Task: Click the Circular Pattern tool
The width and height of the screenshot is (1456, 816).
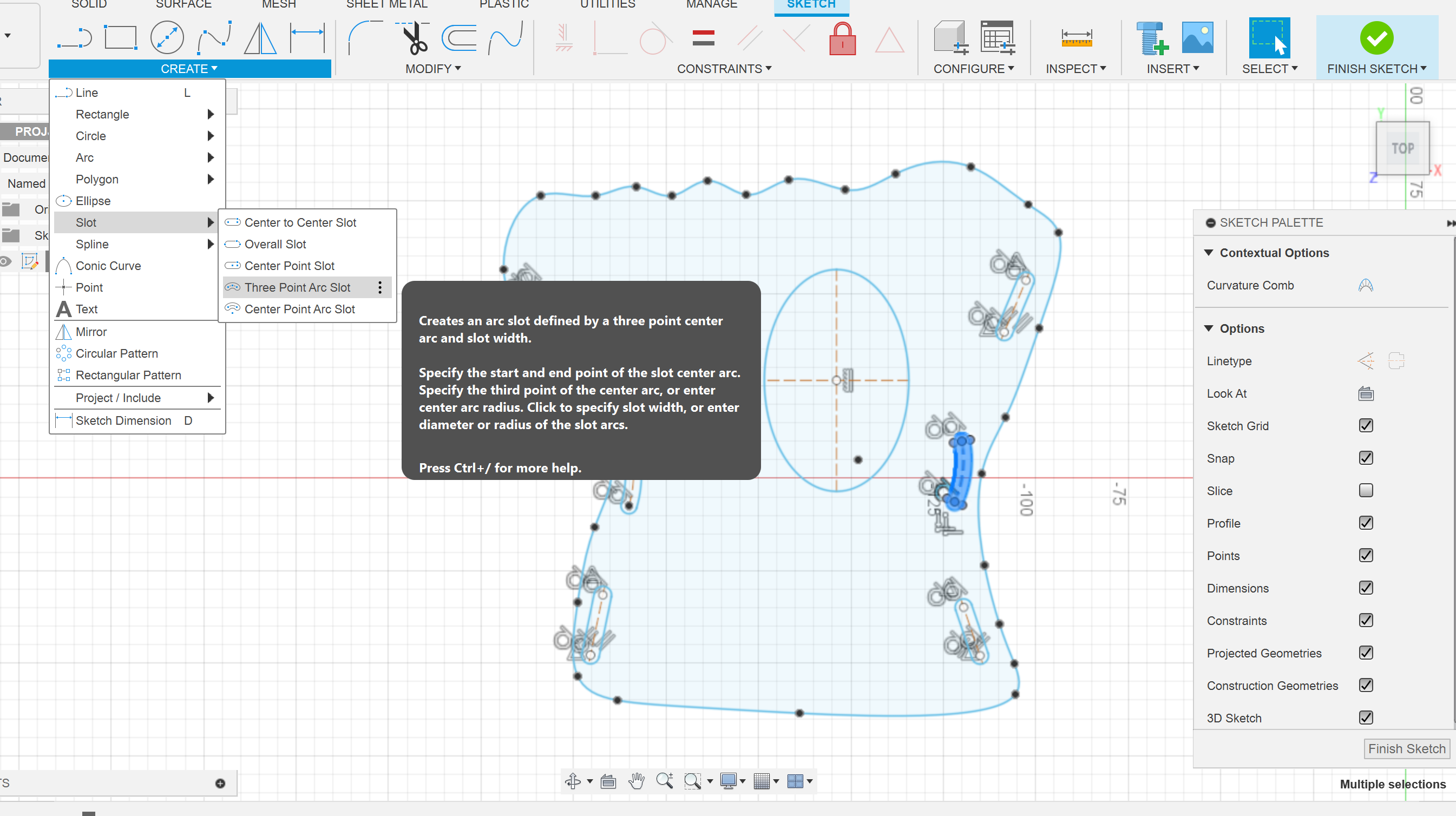Action: [x=116, y=353]
